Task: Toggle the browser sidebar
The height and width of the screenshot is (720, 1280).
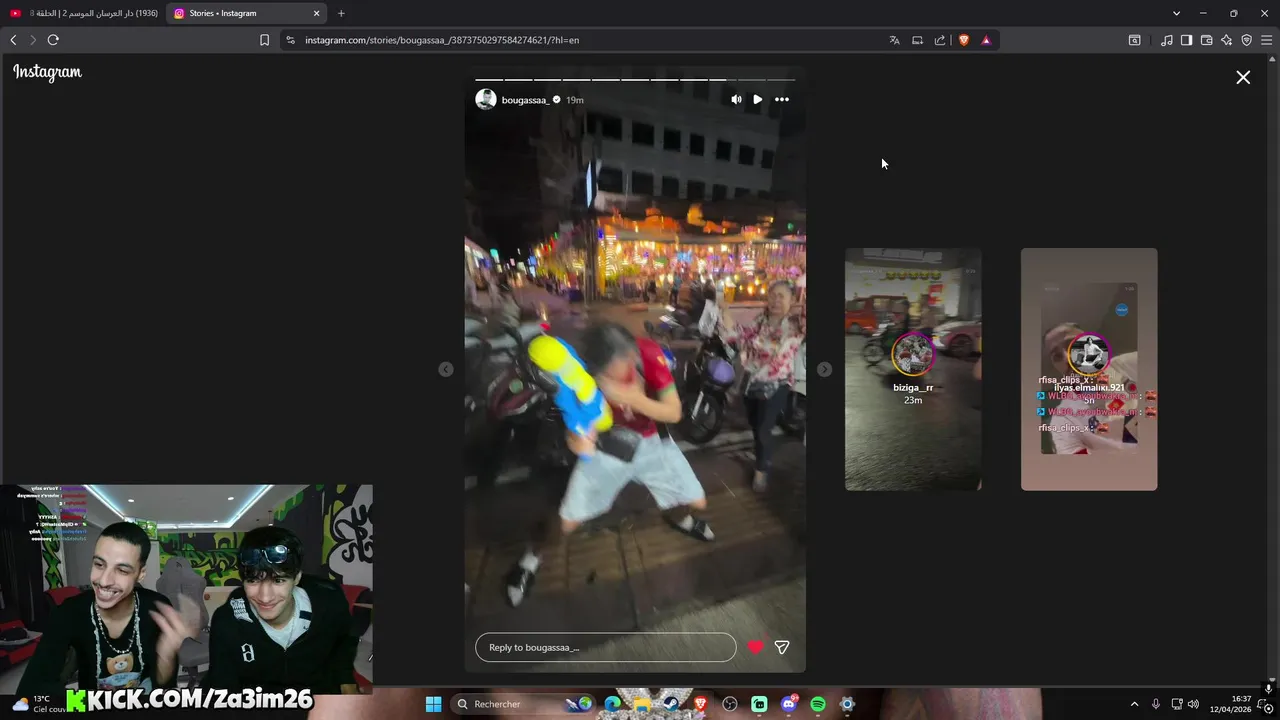Action: pos(1186,40)
